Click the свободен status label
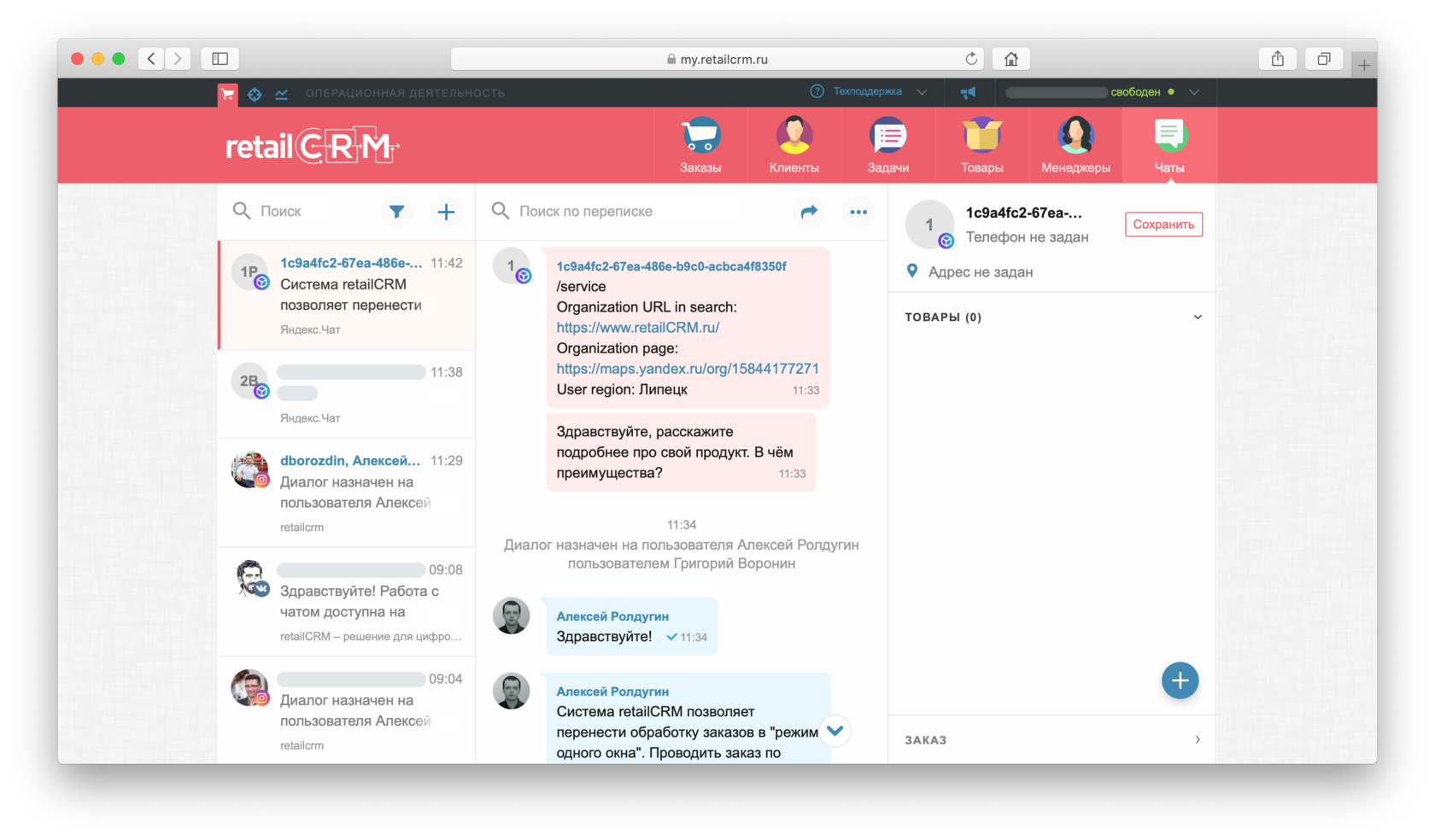Viewport: 1435px width, 840px height. (1135, 92)
